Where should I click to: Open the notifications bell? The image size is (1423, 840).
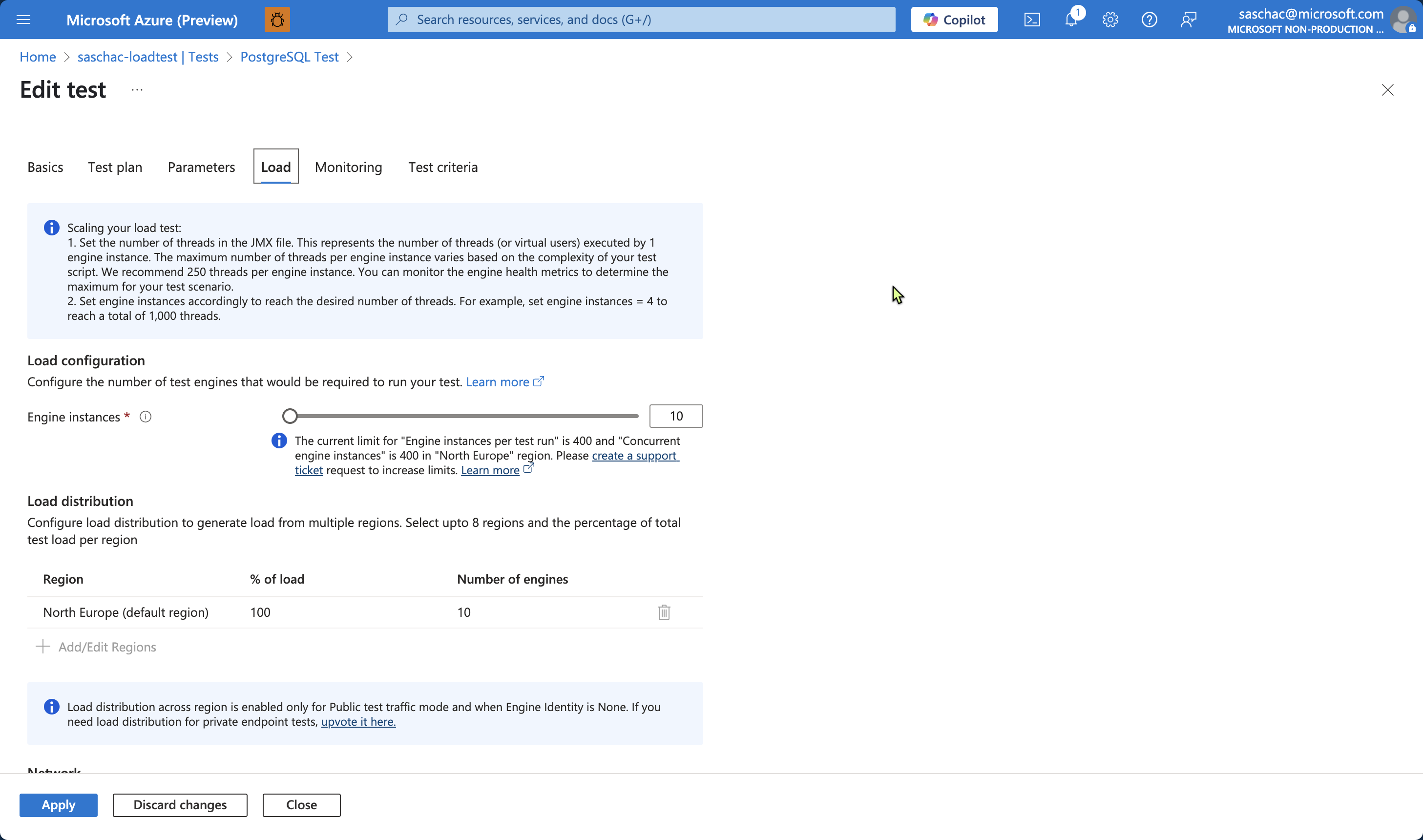coord(1071,20)
